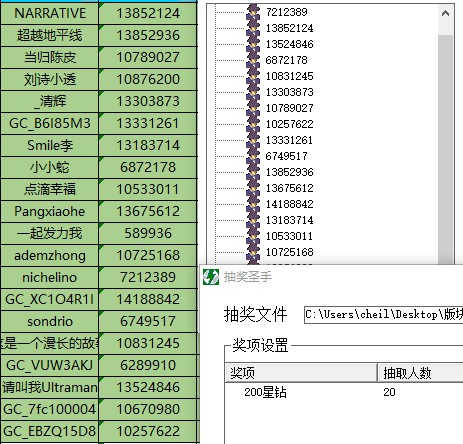463x444 pixels.
Task: Click the nichelino name cell
Action: pos(50,277)
